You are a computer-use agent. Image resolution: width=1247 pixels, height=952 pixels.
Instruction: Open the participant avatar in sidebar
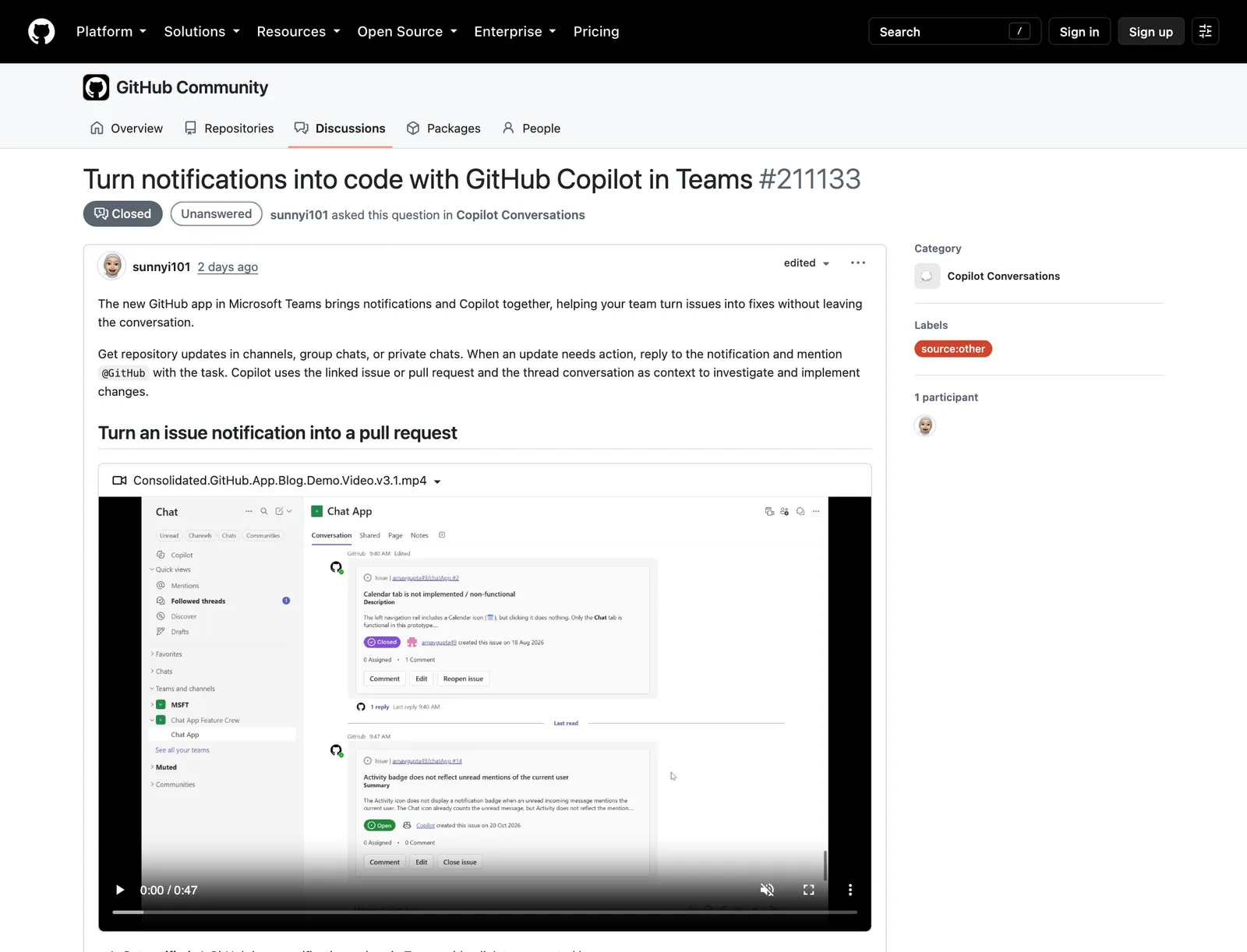[x=925, y=425]
